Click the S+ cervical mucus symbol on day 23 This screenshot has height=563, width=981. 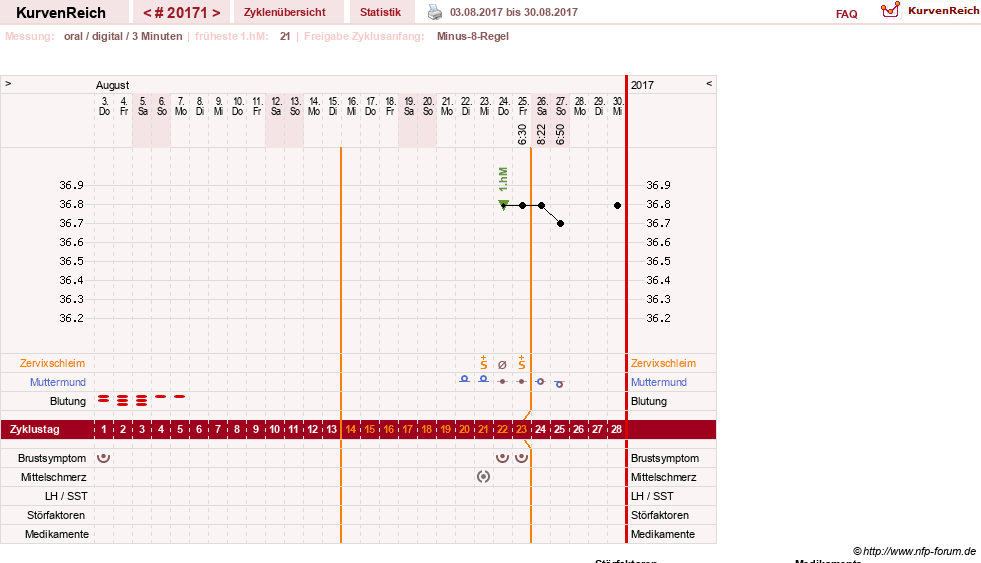click(522, 362)
